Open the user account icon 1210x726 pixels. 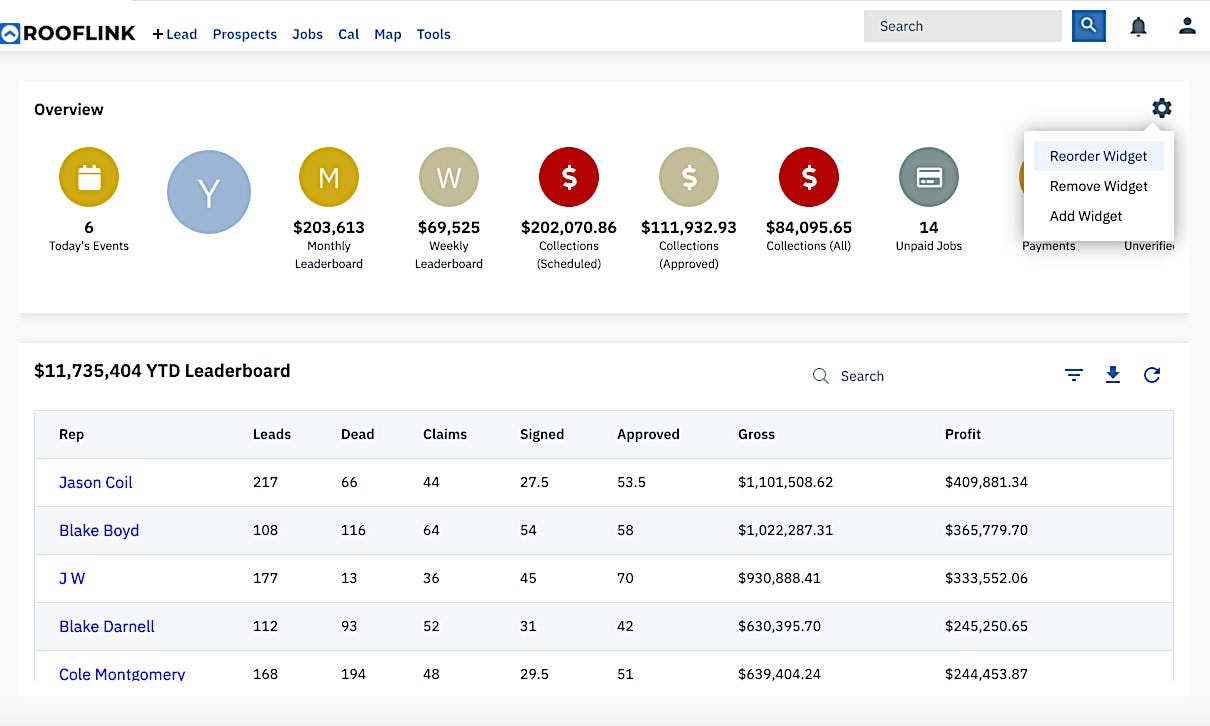(x=1187, y=26)
